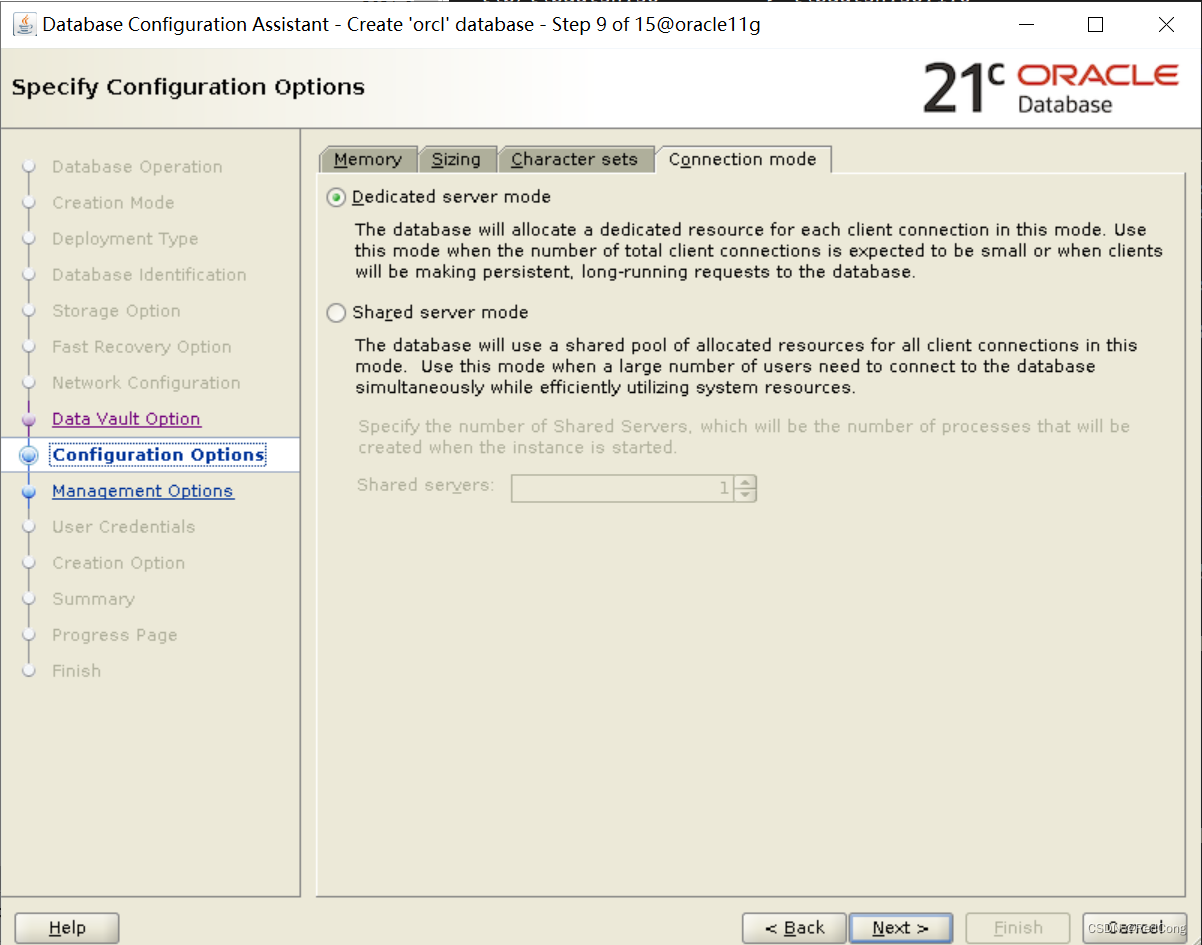Open the Management Options step link
The image size is (1202, 945).
click(x=143, y=491)
